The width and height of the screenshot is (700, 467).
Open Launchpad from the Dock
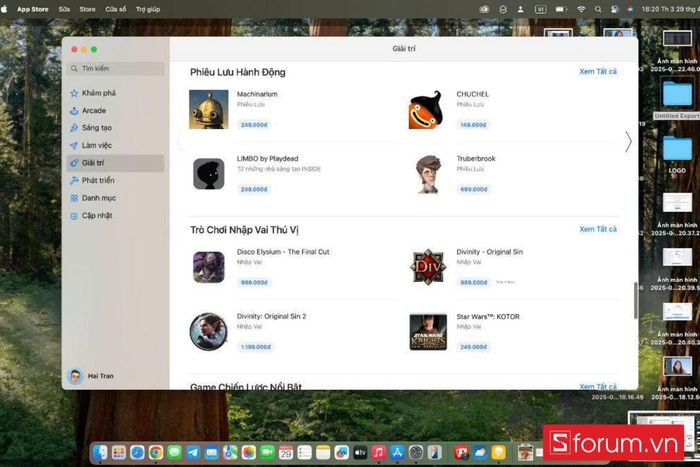point(119,453)
